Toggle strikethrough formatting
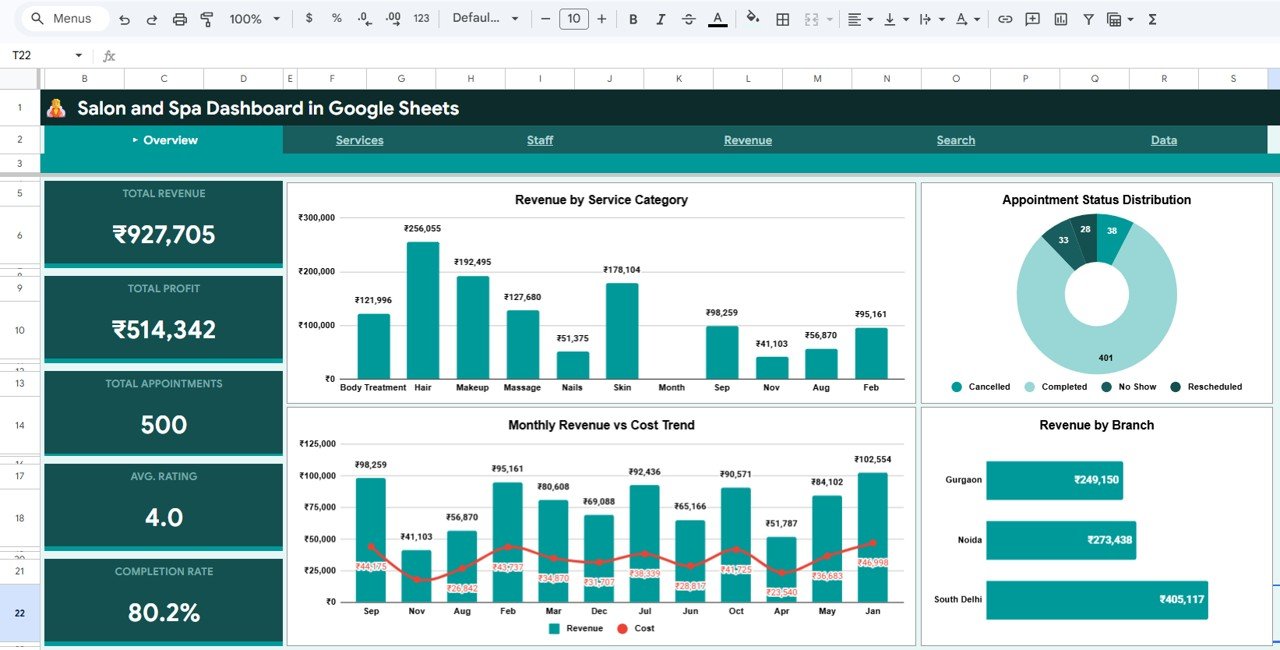 689,18
